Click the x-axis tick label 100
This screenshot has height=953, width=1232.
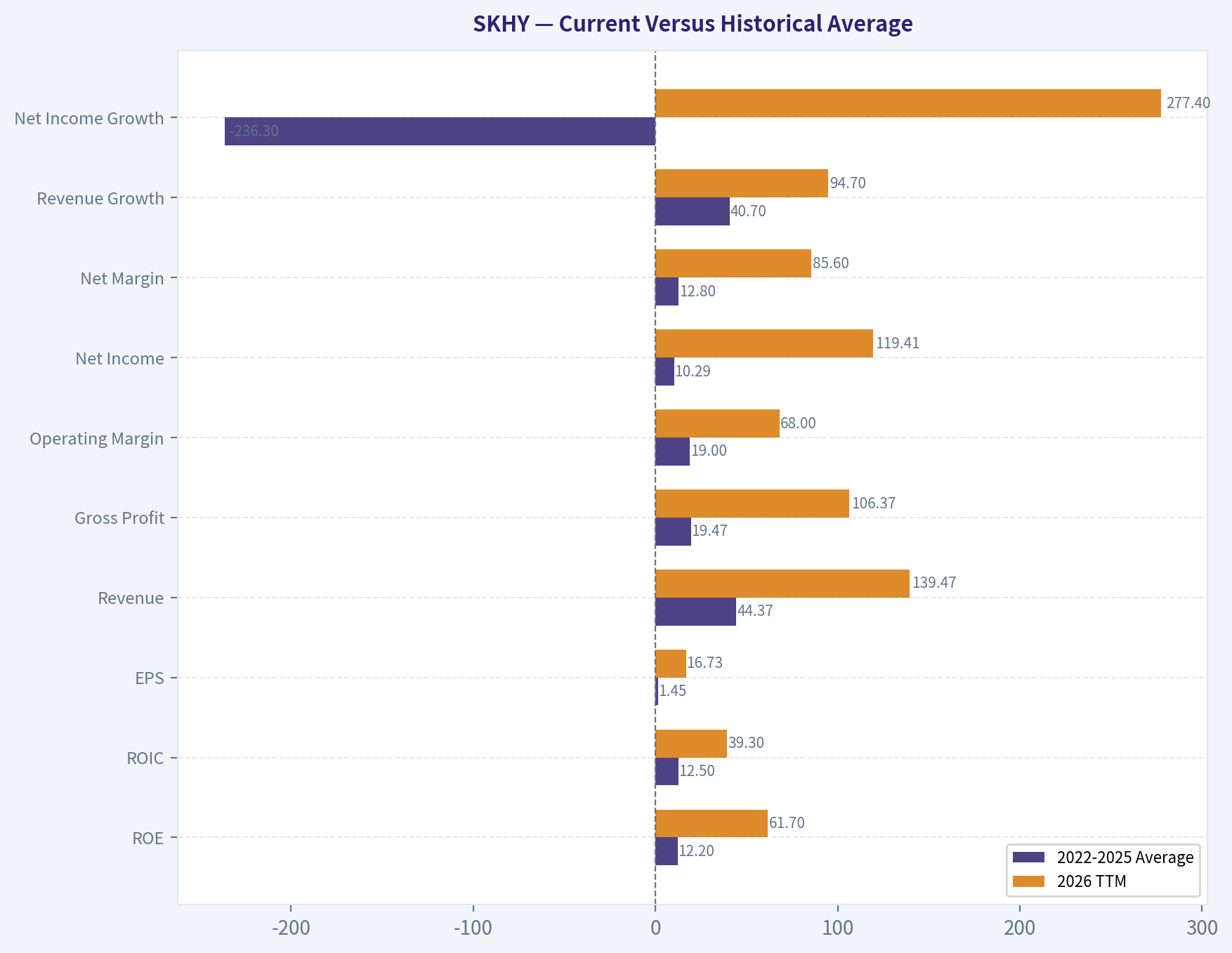click(838, 928)
